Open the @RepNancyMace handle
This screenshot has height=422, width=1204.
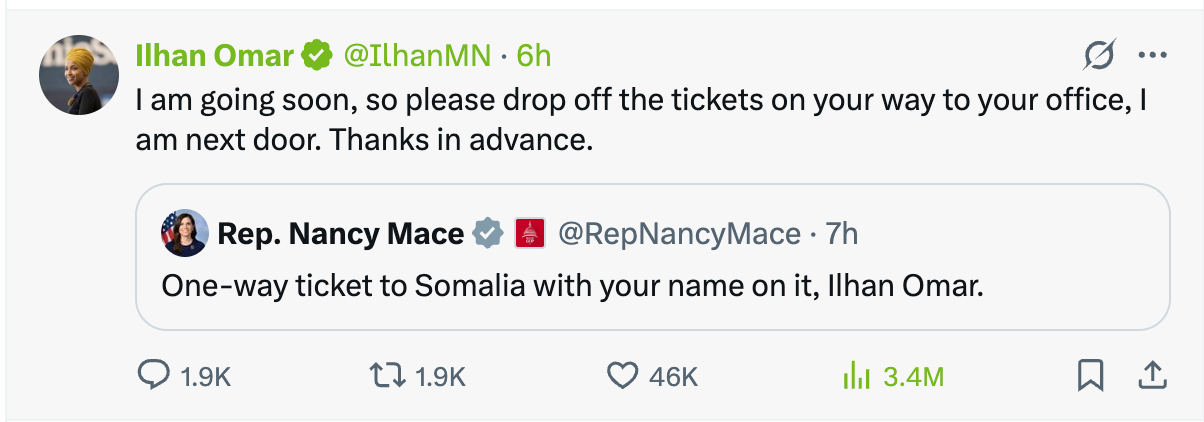[678, 234]
